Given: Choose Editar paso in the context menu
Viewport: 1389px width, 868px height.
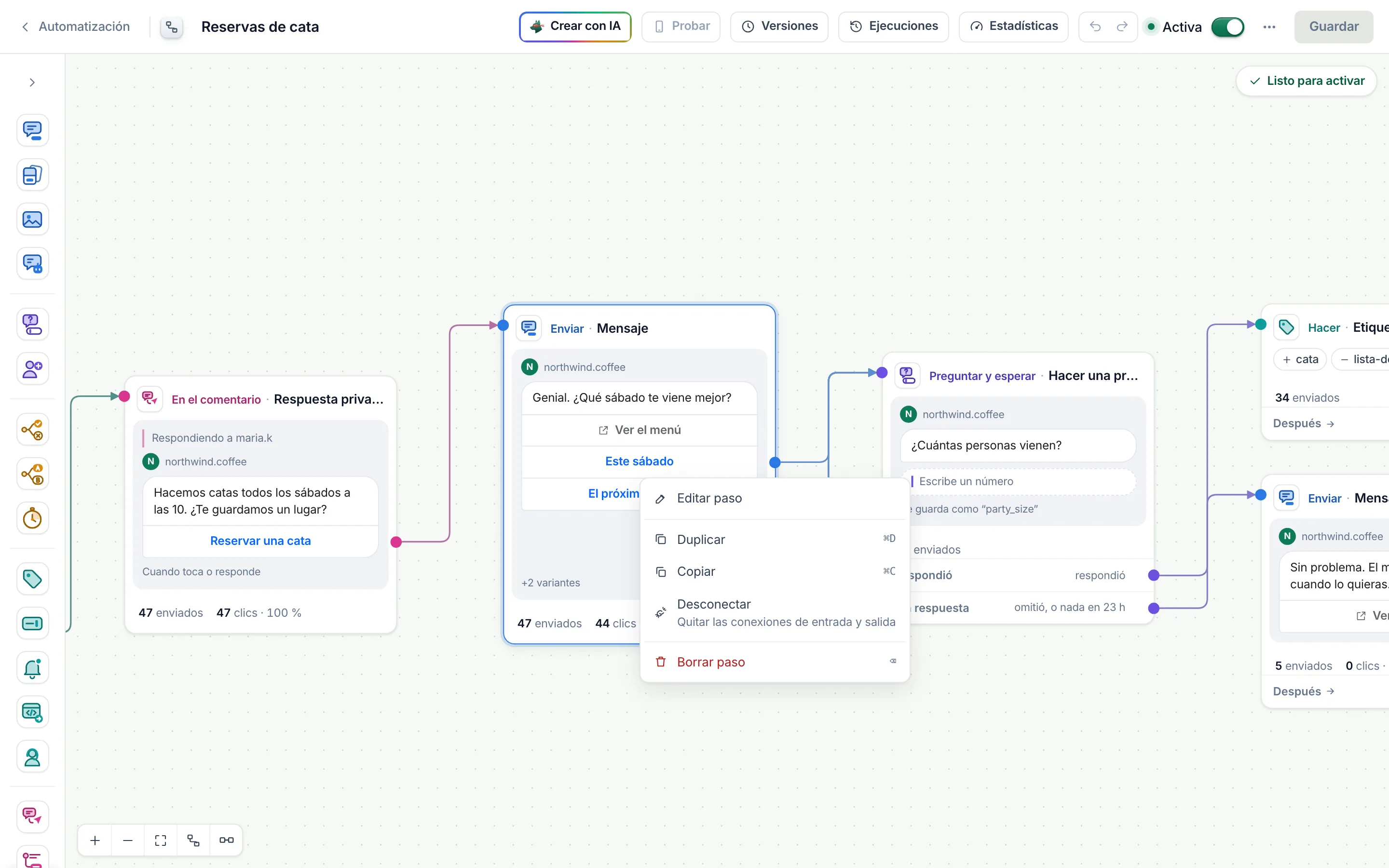Looking at the screenshot, I should (774, 498).
